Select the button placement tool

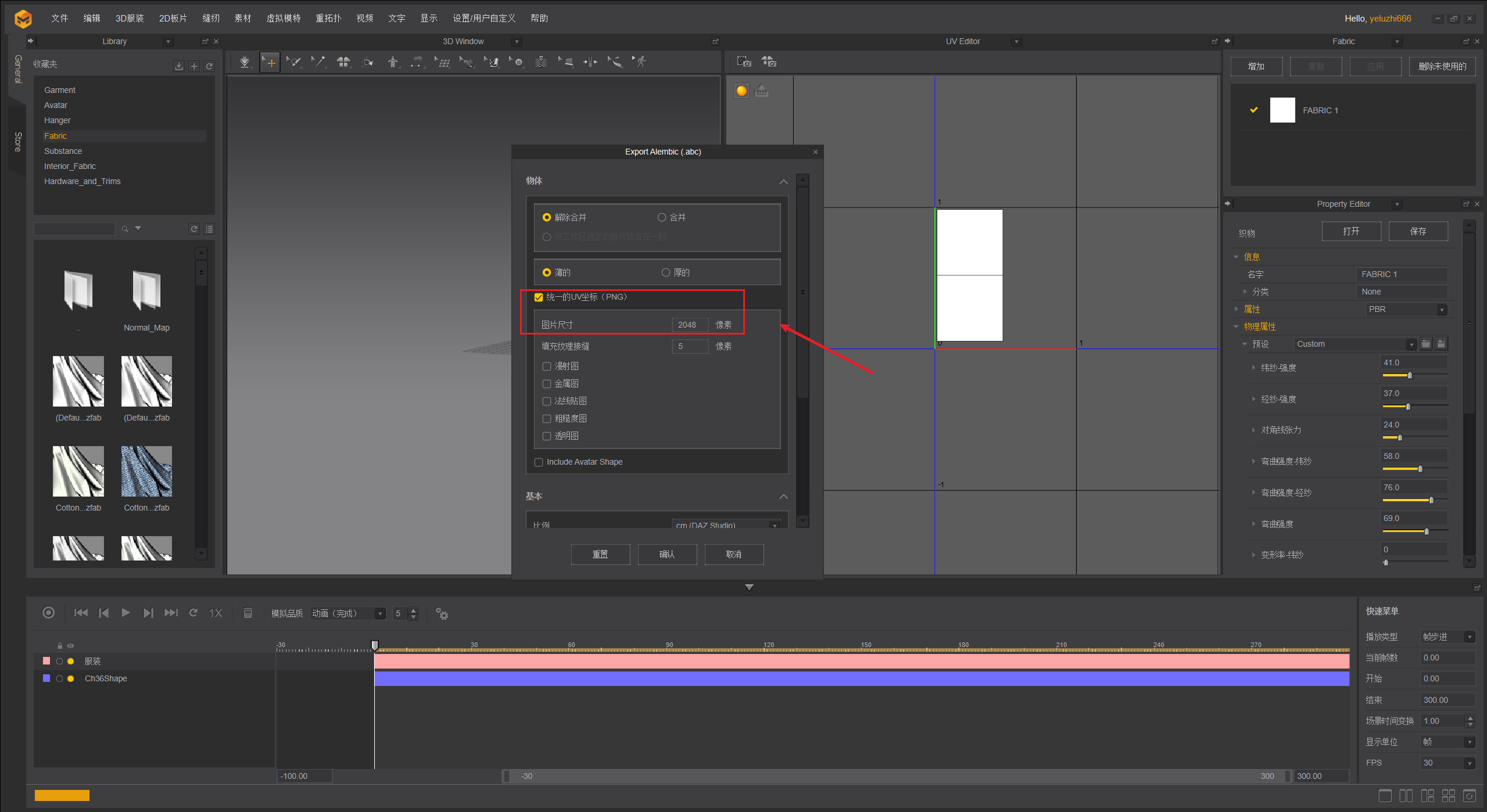pyautogui.click(x=517, y=62)
